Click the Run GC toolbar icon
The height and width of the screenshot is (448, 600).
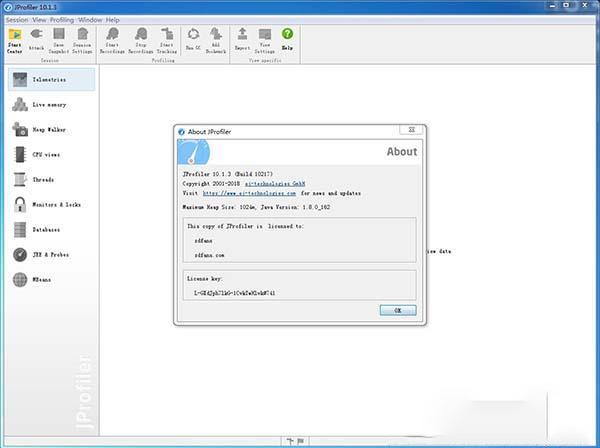[193, 40]
